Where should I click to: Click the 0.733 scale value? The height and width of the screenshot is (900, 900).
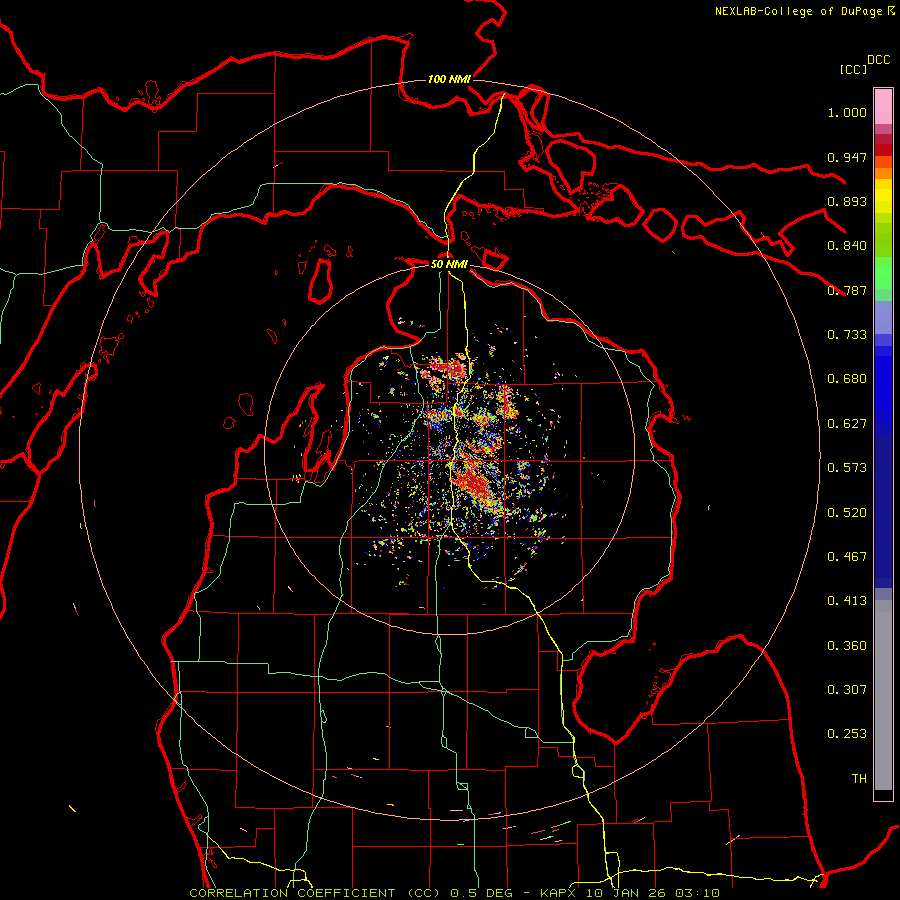tap(847, 335)
